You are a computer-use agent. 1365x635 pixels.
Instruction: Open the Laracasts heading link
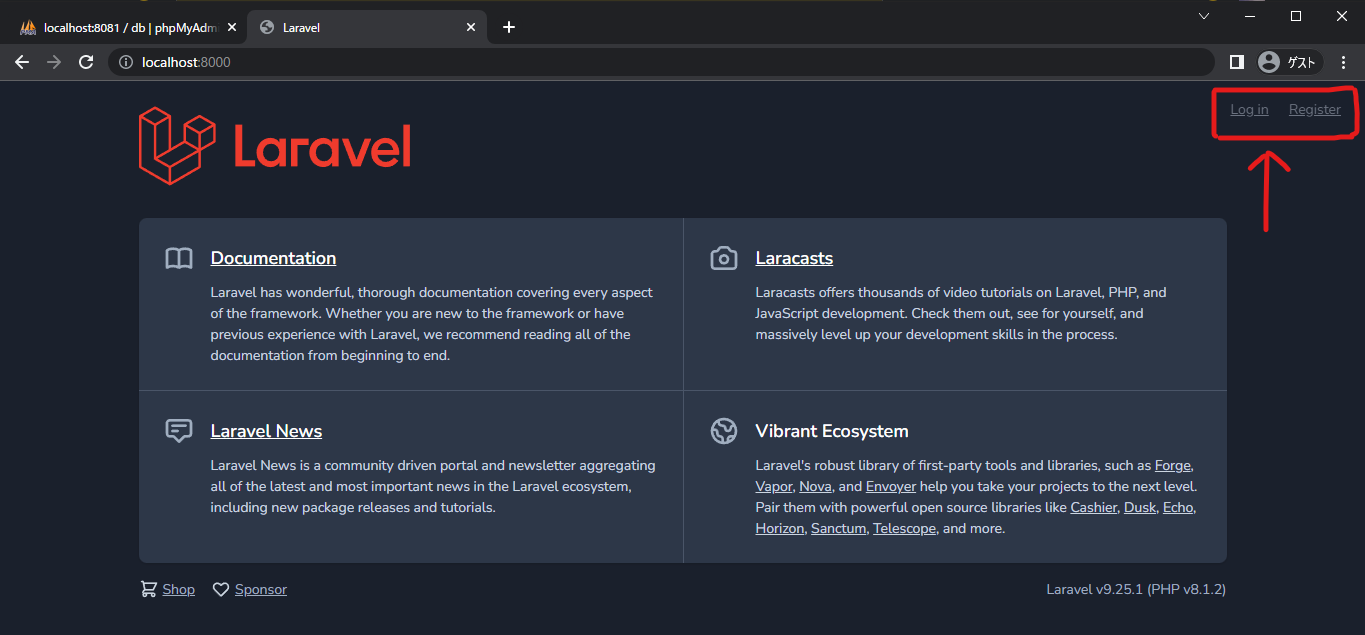point(794,258)
